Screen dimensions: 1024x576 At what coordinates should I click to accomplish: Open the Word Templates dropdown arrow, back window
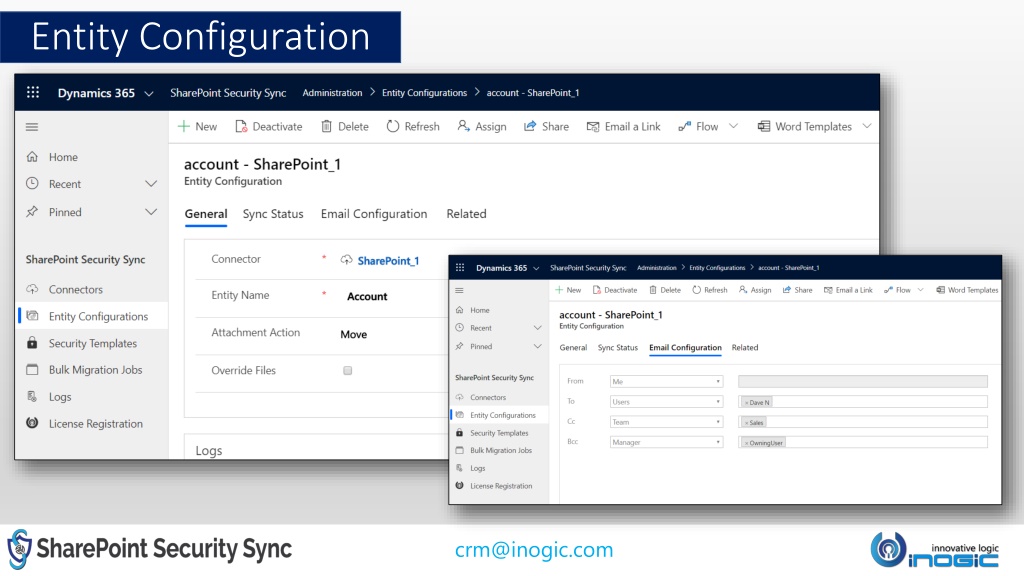[867, 126]
